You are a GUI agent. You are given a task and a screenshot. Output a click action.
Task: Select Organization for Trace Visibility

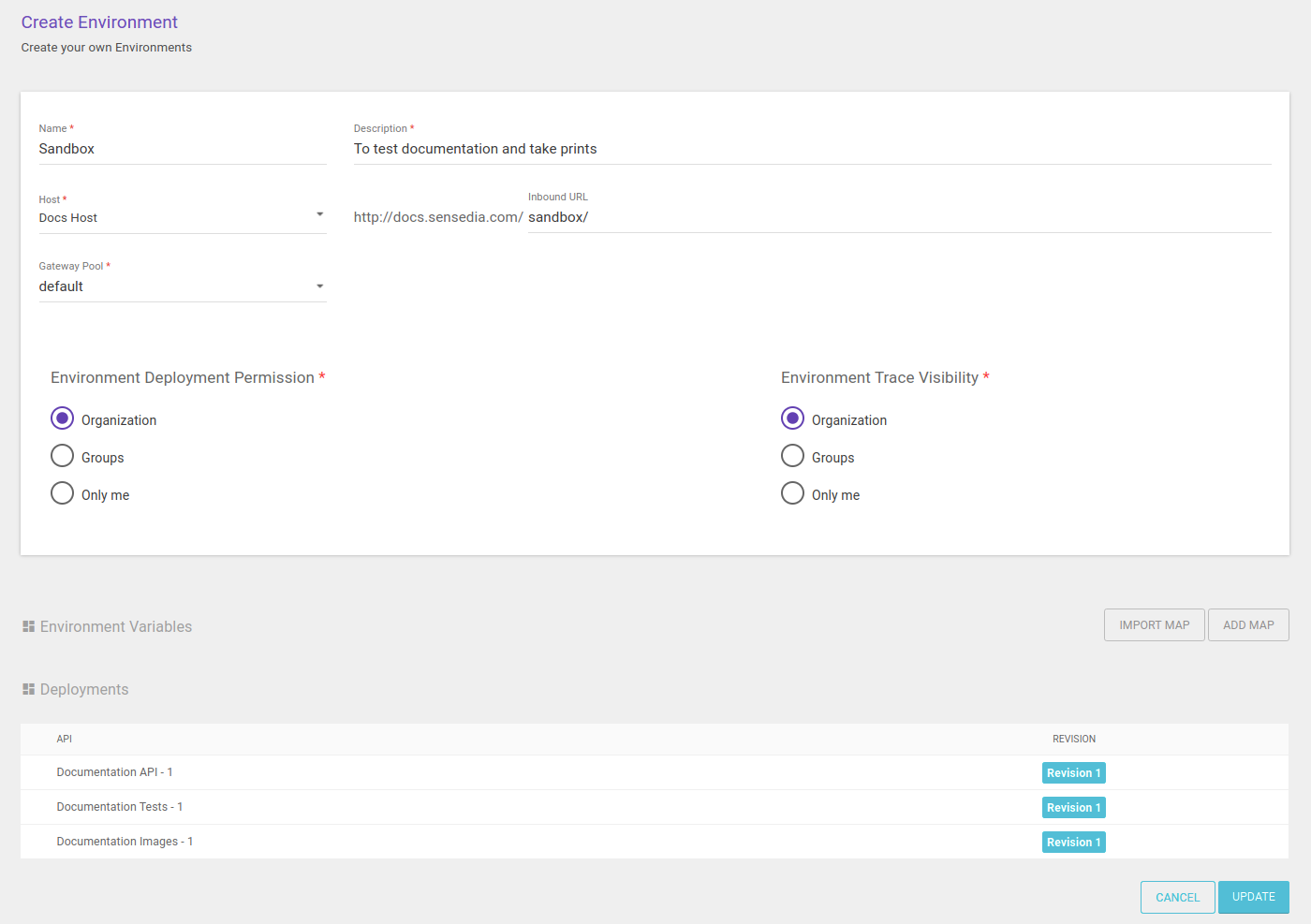click(x=792, y=418)
